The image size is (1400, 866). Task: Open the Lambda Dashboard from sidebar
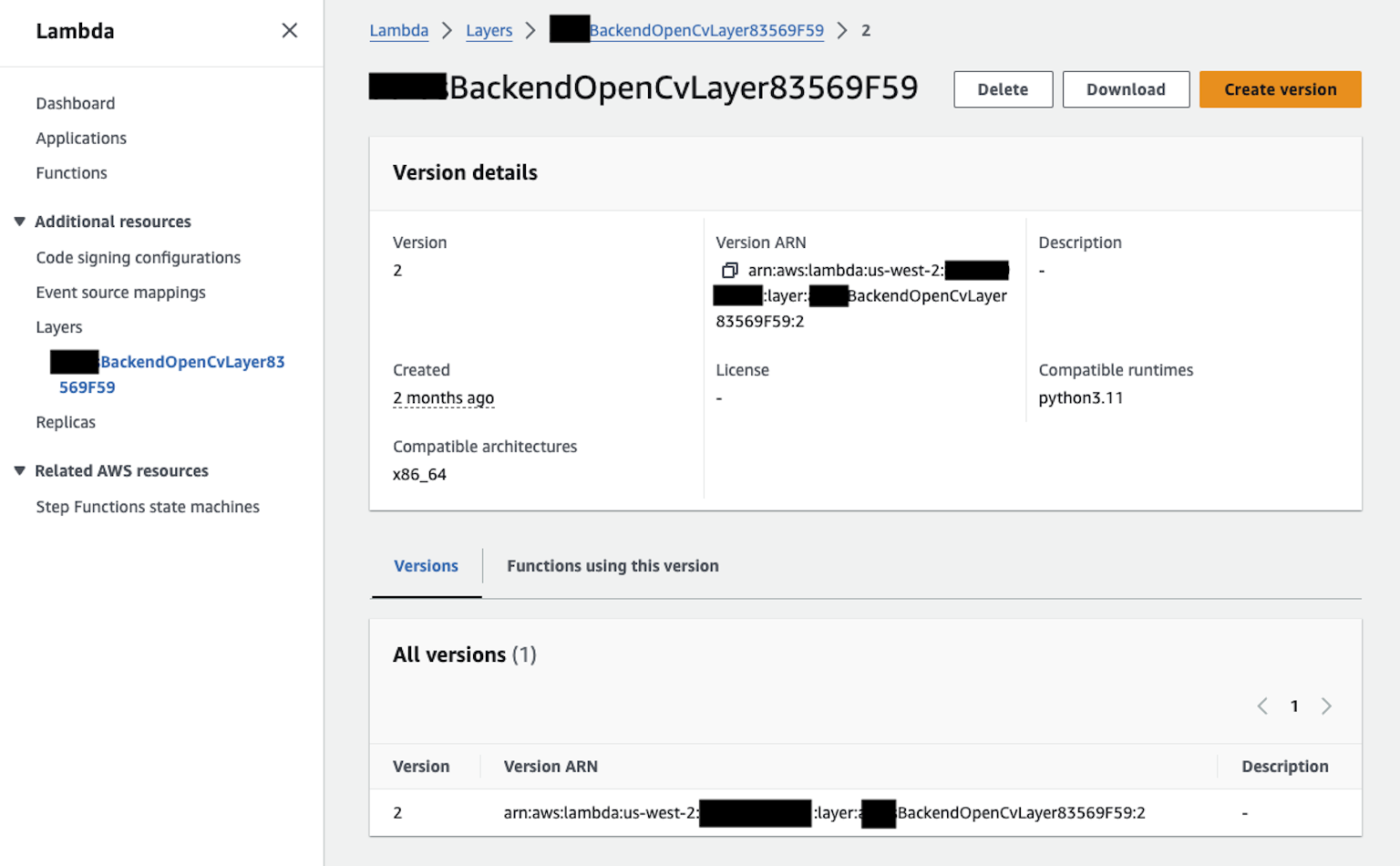click(75, 103)
